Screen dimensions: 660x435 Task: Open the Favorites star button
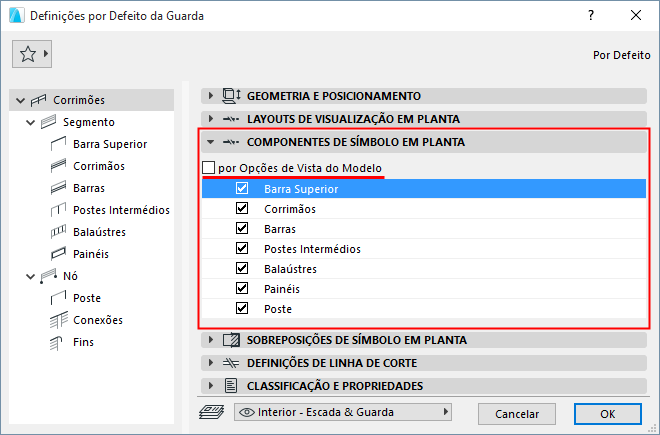32,54
